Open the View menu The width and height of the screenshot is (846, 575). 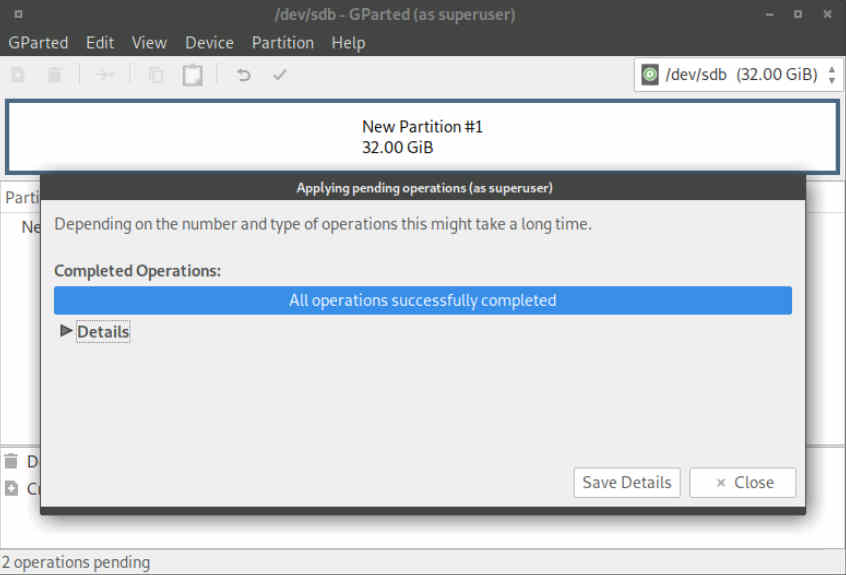149,43
